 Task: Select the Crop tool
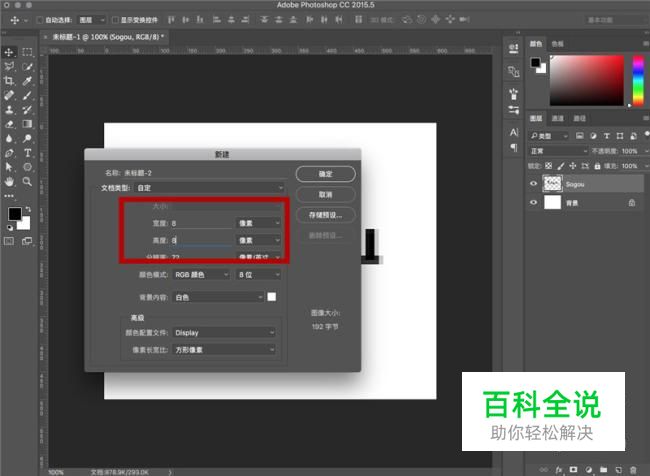point(9,81)
